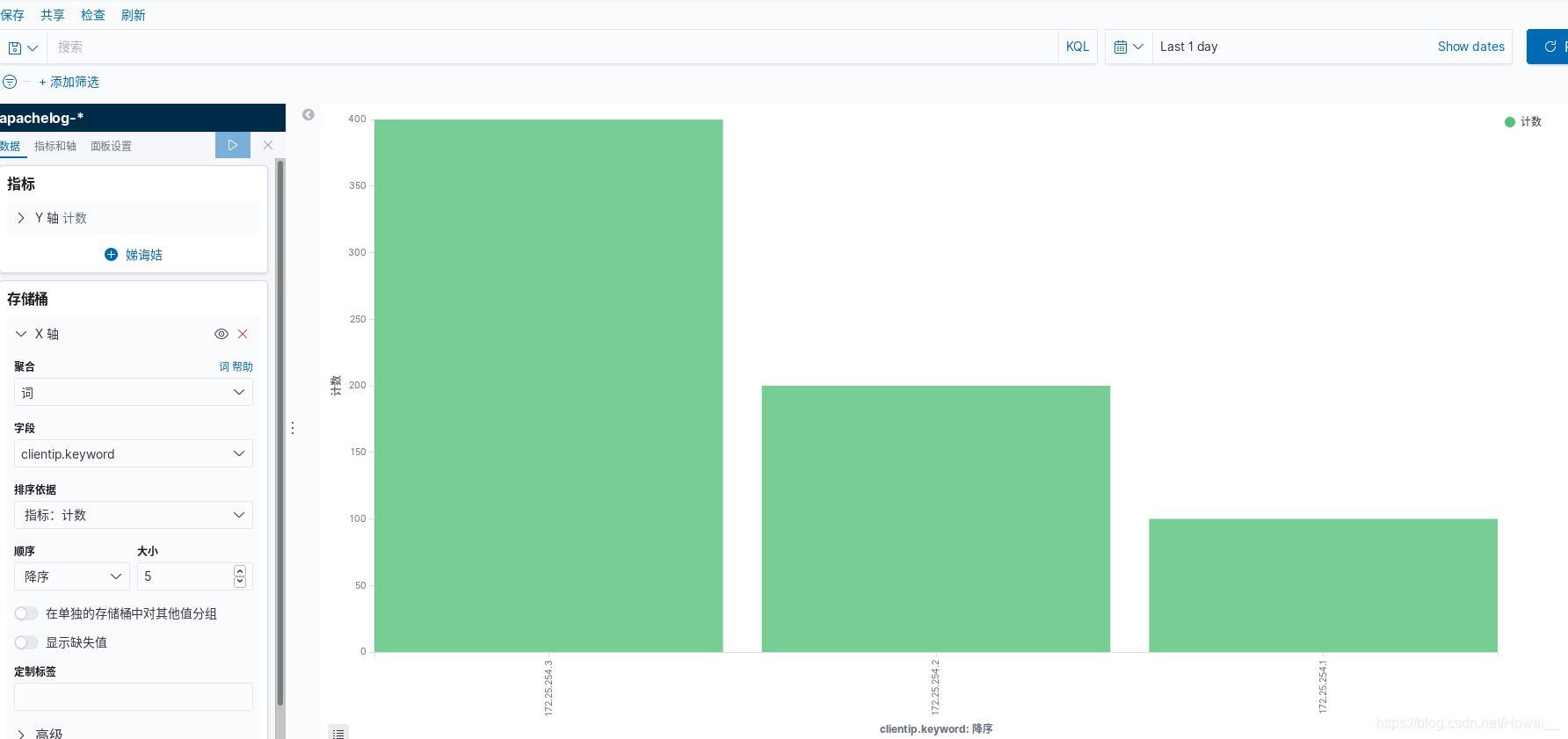Viewport: 1568px width, 739px height.
Task: Click the apachelog-* index pattern title
Action: [x=42, y=118]
